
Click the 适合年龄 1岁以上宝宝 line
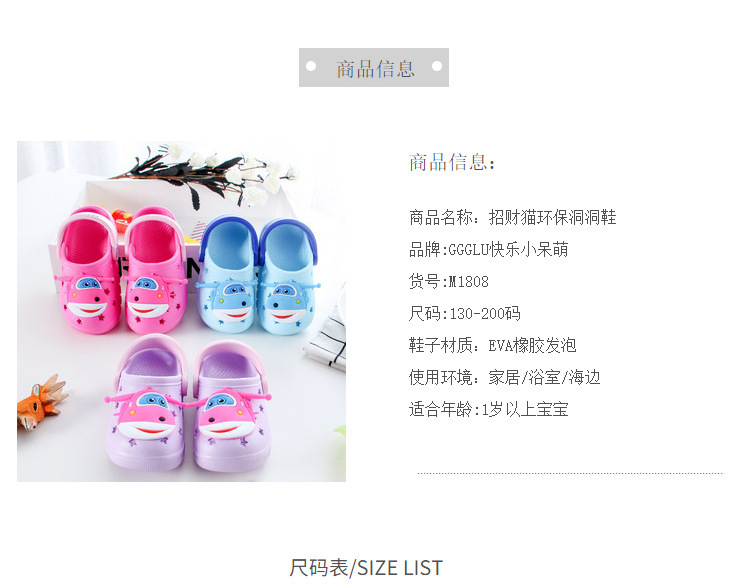coord(488,409)
